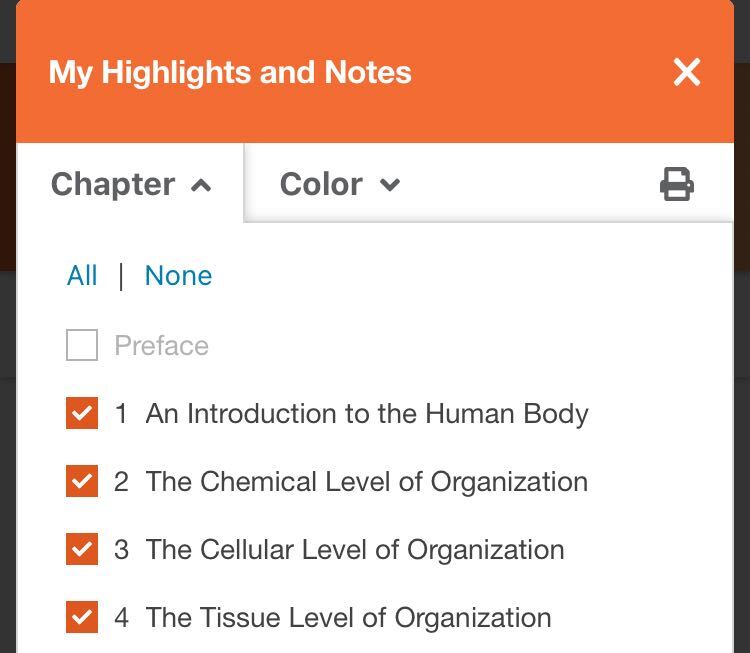This screenshot has height=653, width=750.
Task: Close the My Highlights and Notes panel
Action: pos(687,72)
